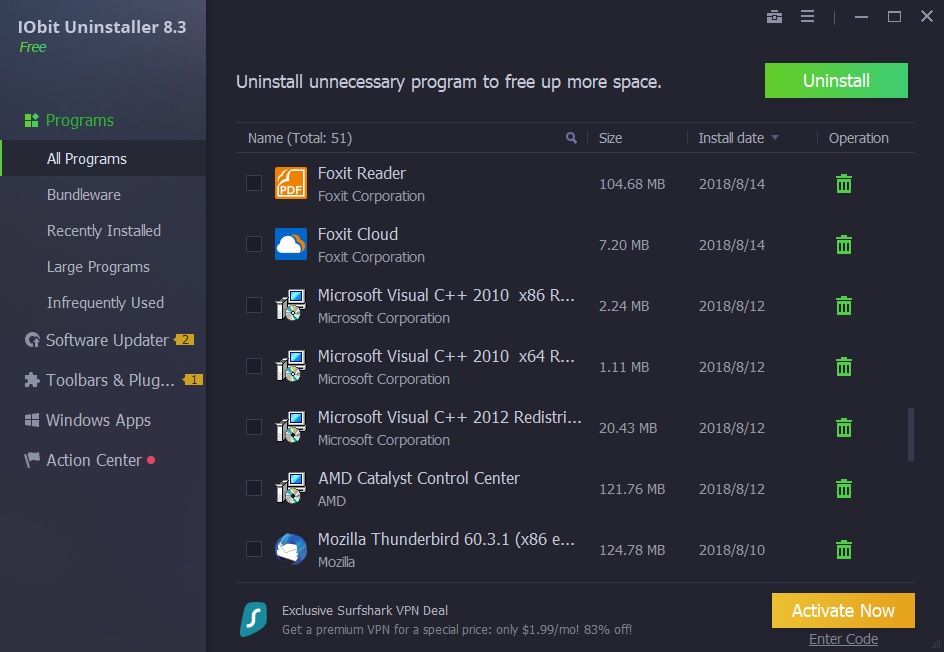Viewport: 944px width, 652px height.
Task: Click the Activate Now button
Action: tap(843, 610)
